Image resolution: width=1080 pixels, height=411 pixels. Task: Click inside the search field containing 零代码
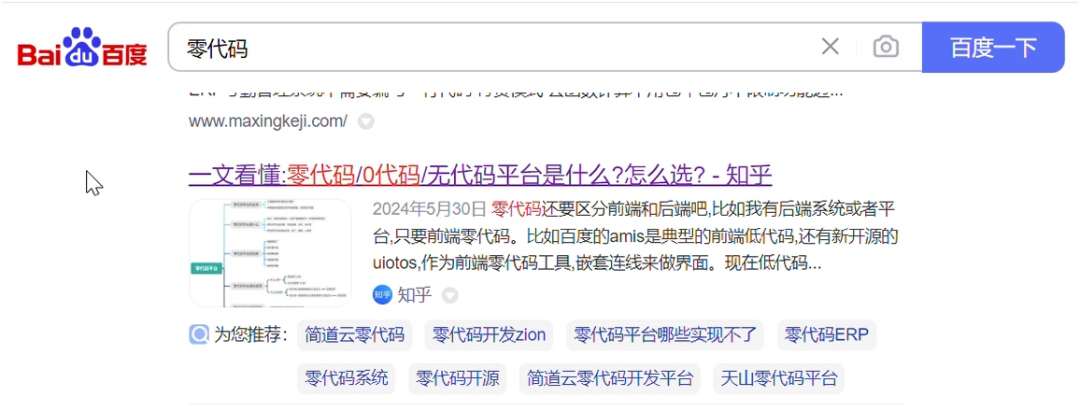point(490,47)
